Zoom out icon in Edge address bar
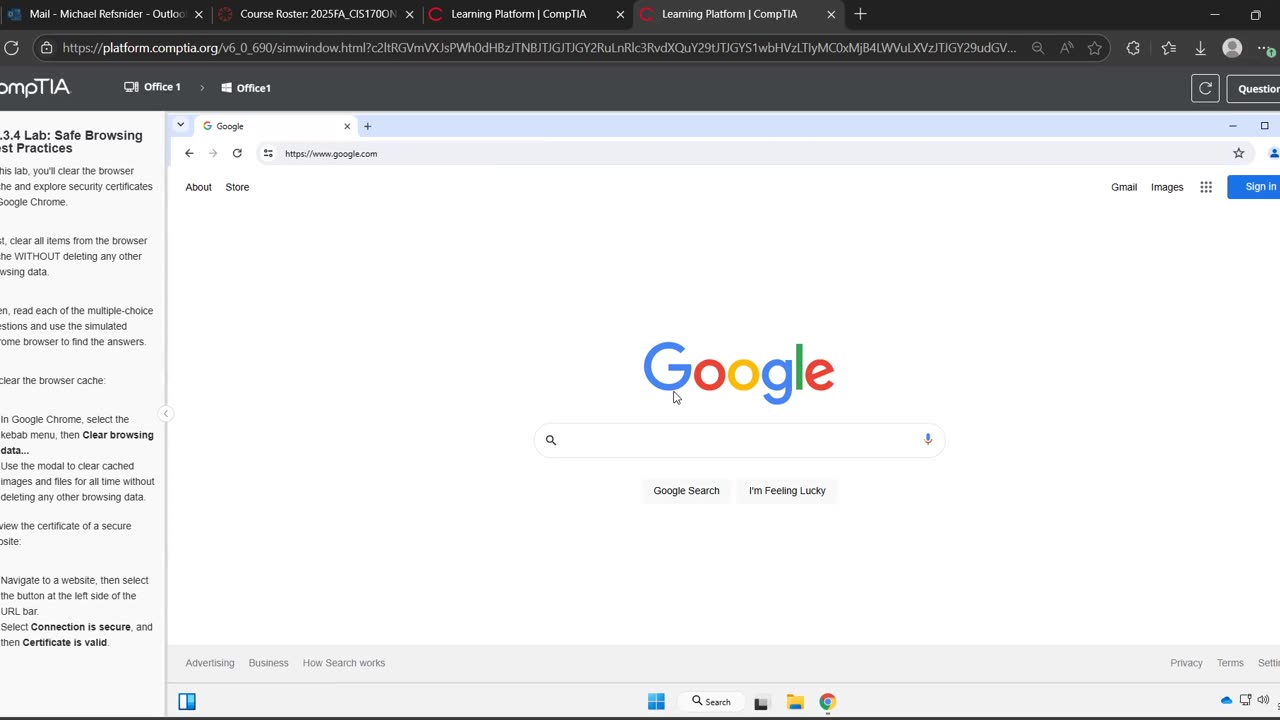Image resolution: width=1280 pixels, height=720 pixels. pyautogui.click(x=1038, y=47)
